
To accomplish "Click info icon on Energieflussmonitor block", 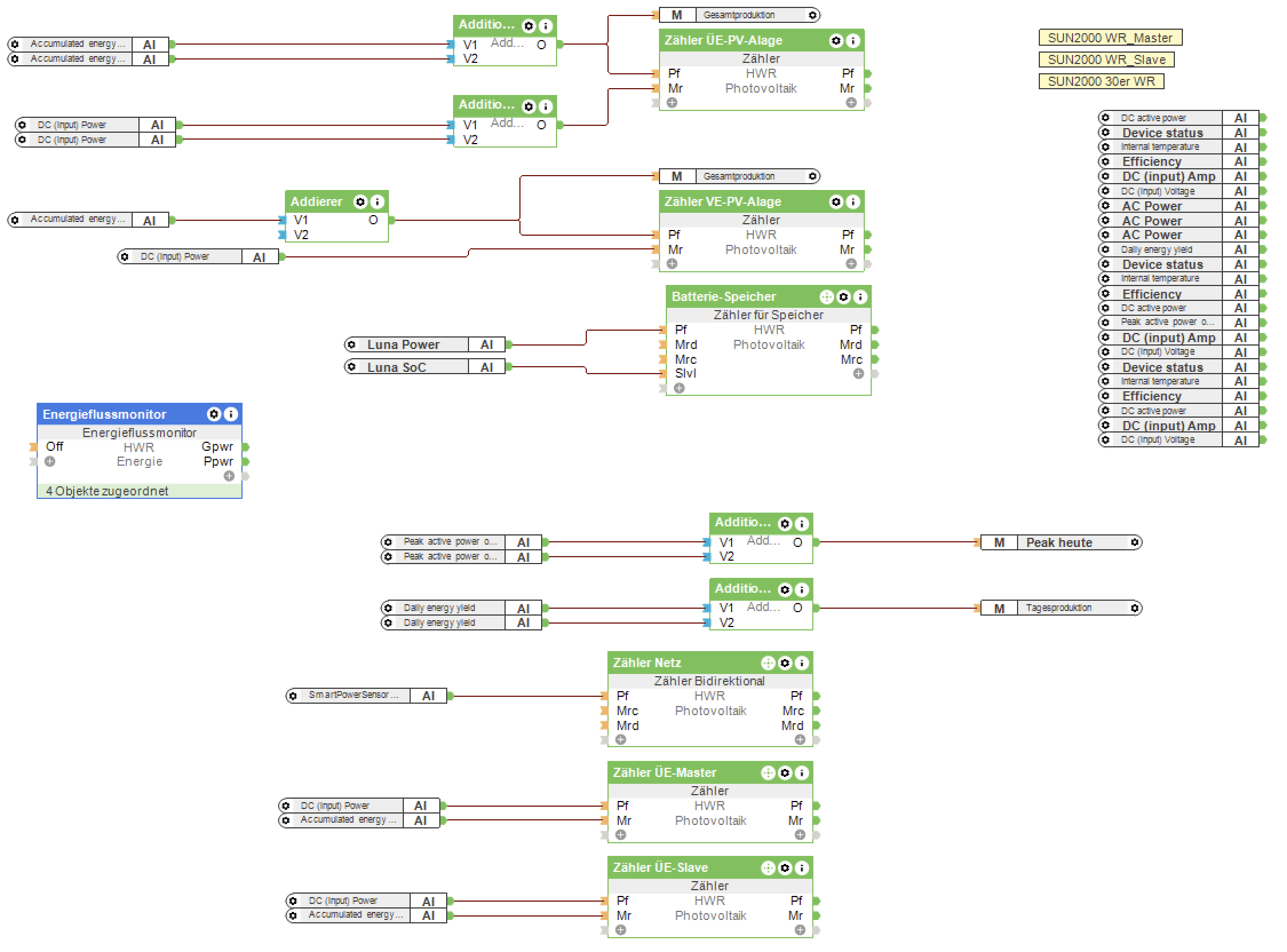I will coord(231,414).
